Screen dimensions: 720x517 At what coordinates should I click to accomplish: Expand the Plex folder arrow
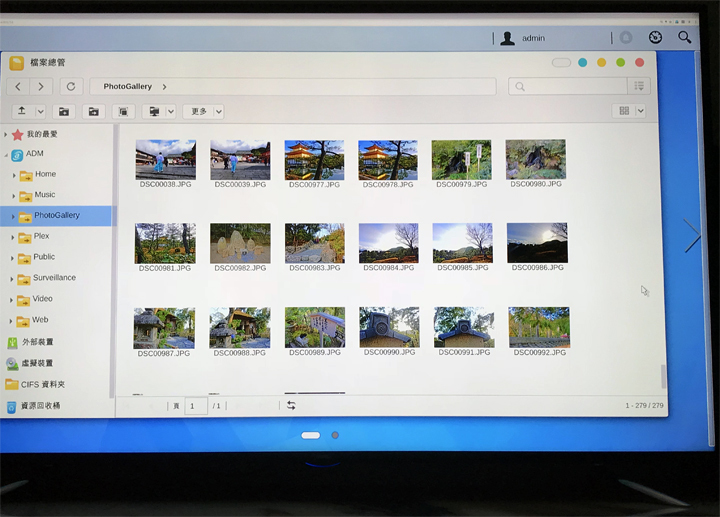[x=12, y=237]
